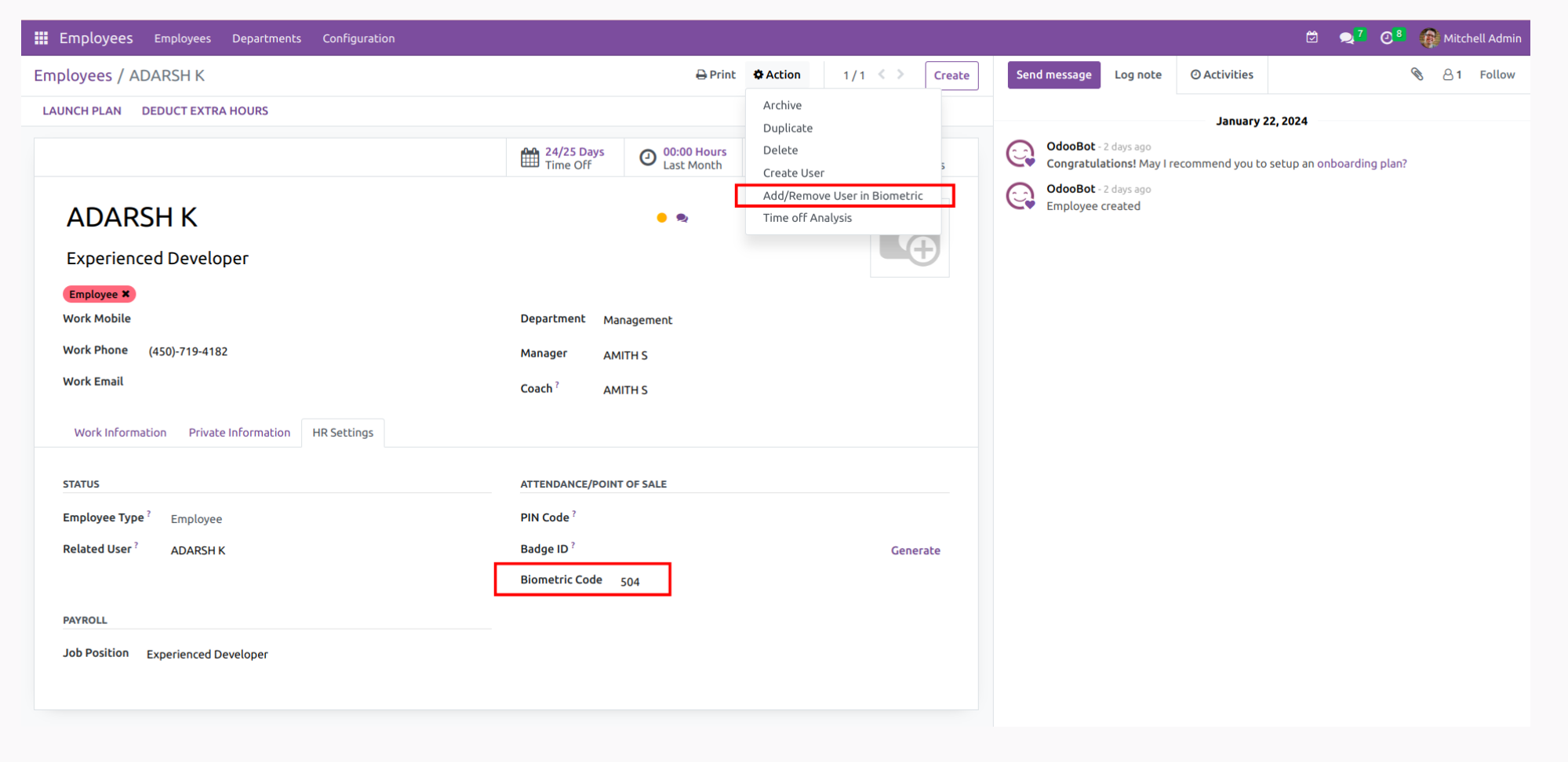Follow the ADARSH K record
The height and width of the screenshot is (762, 1568).
[x=1497, y=74]
